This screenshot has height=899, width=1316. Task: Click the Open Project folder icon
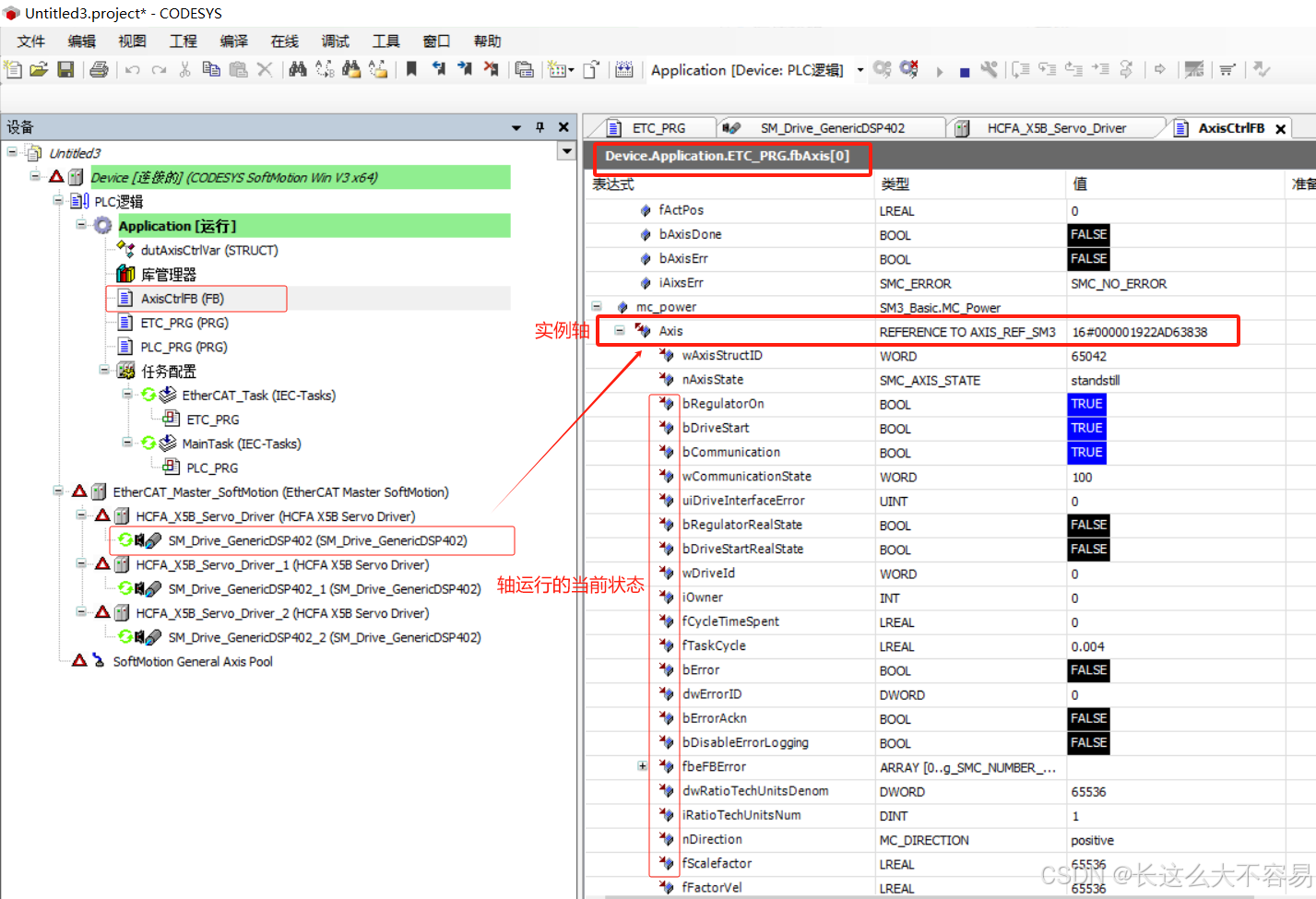(x=39, y=69)
